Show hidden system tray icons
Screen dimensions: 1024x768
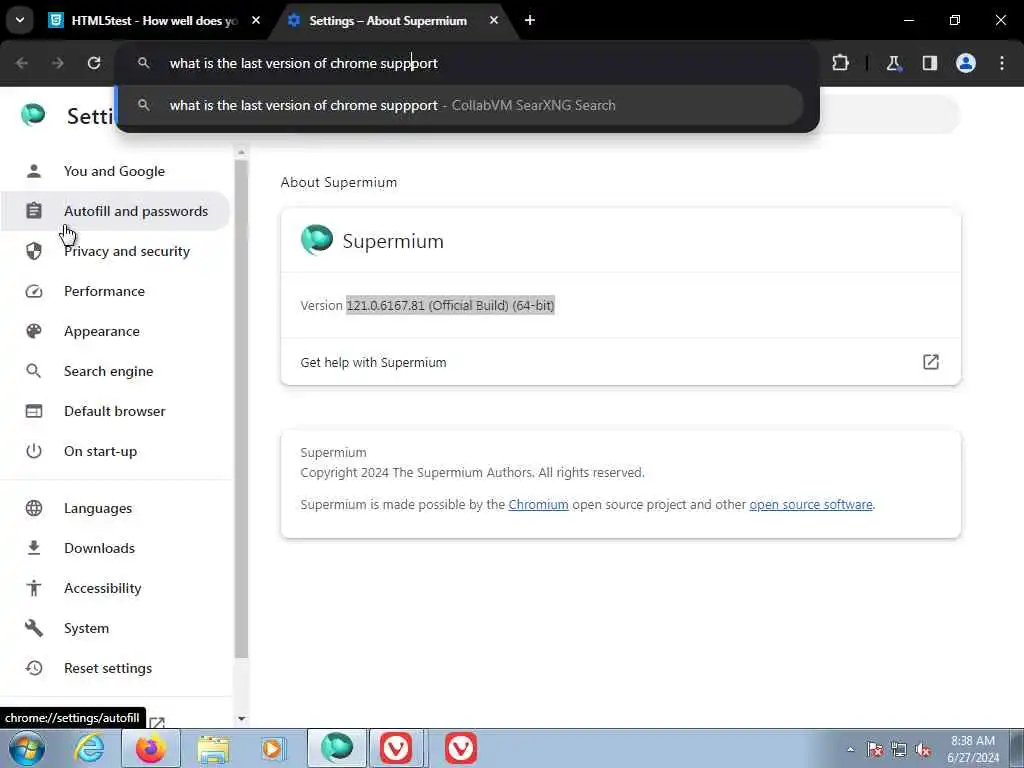coord(850,749)
